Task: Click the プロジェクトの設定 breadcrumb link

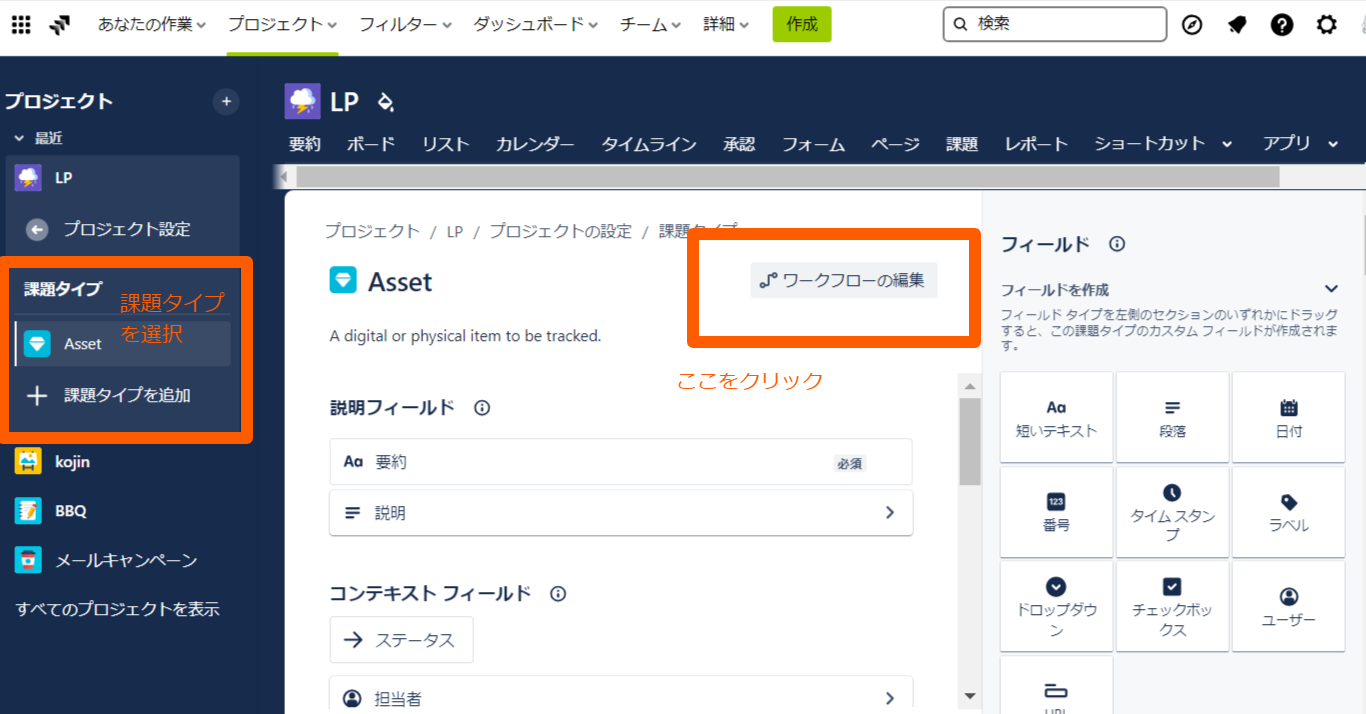Action: point(561,231)
